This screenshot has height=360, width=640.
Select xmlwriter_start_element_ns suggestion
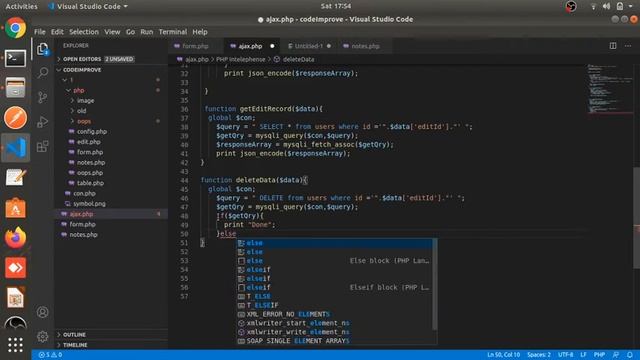tap(335, 323)
